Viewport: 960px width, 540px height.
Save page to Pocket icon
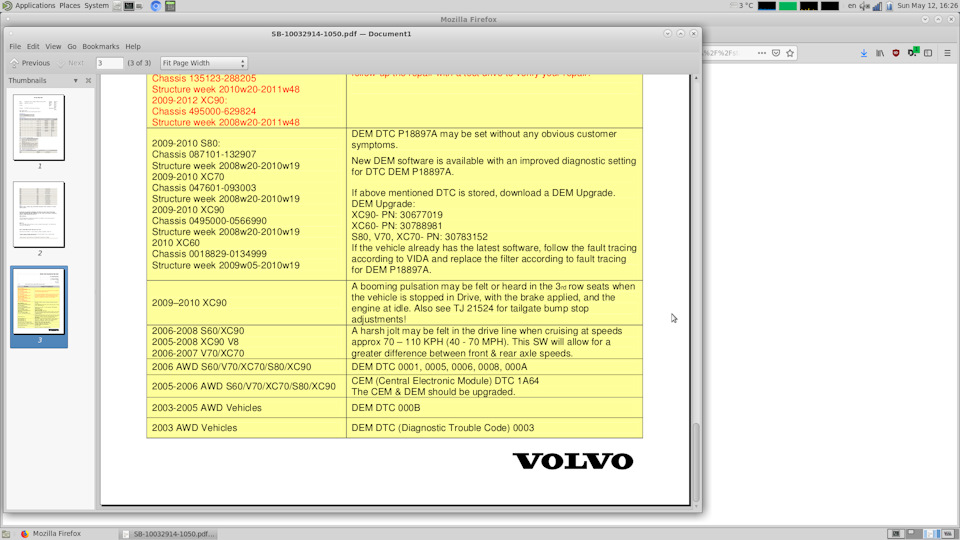tap(776, 53)
